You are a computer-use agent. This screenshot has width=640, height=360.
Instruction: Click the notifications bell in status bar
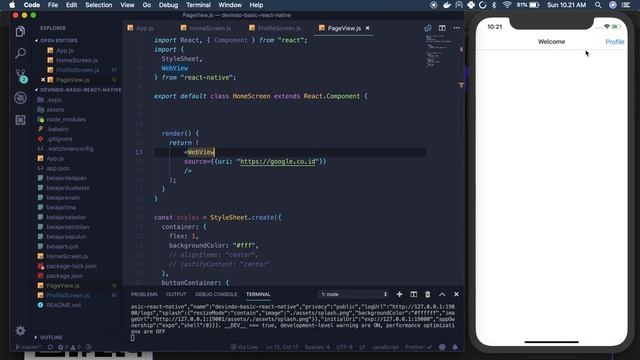point(455,347)
